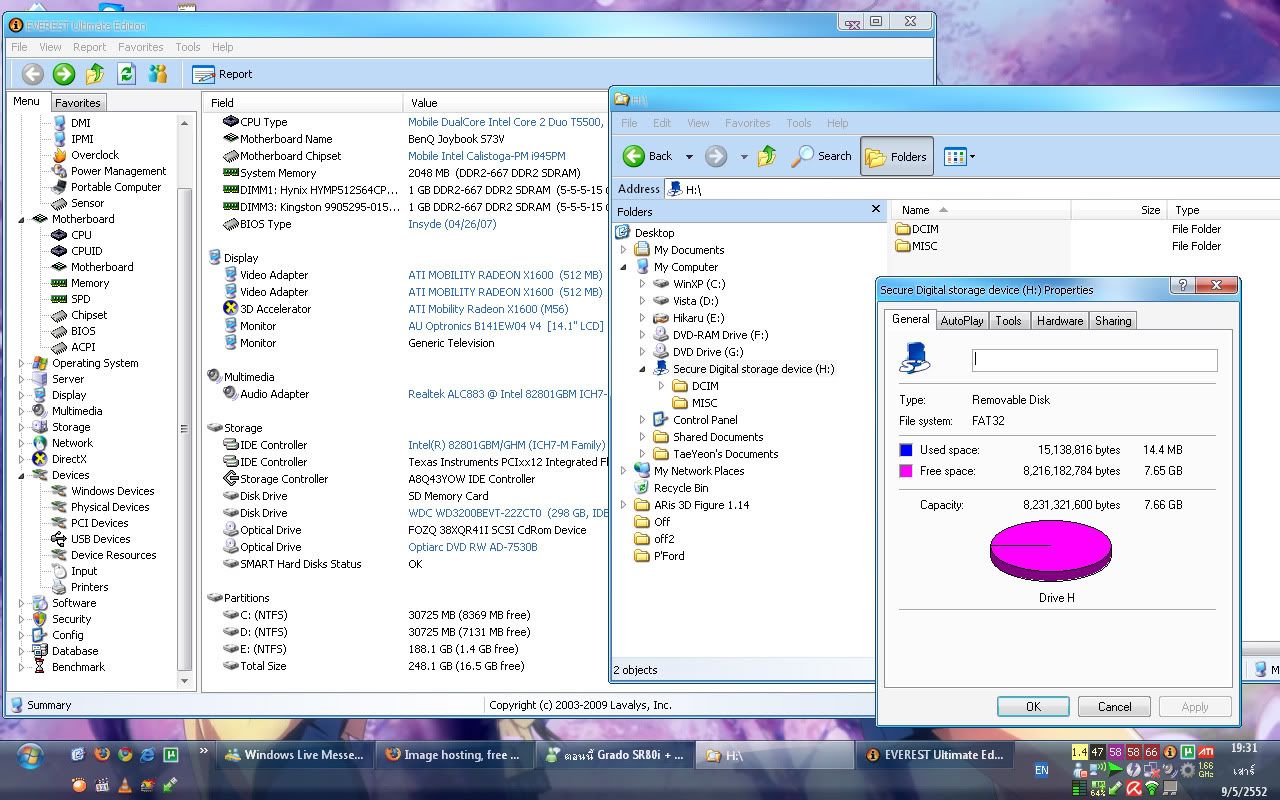This screenshot has height=800, width=1280.
Task: Select Recycle Bin in the Folders tree
Action: tap(681, 488)
